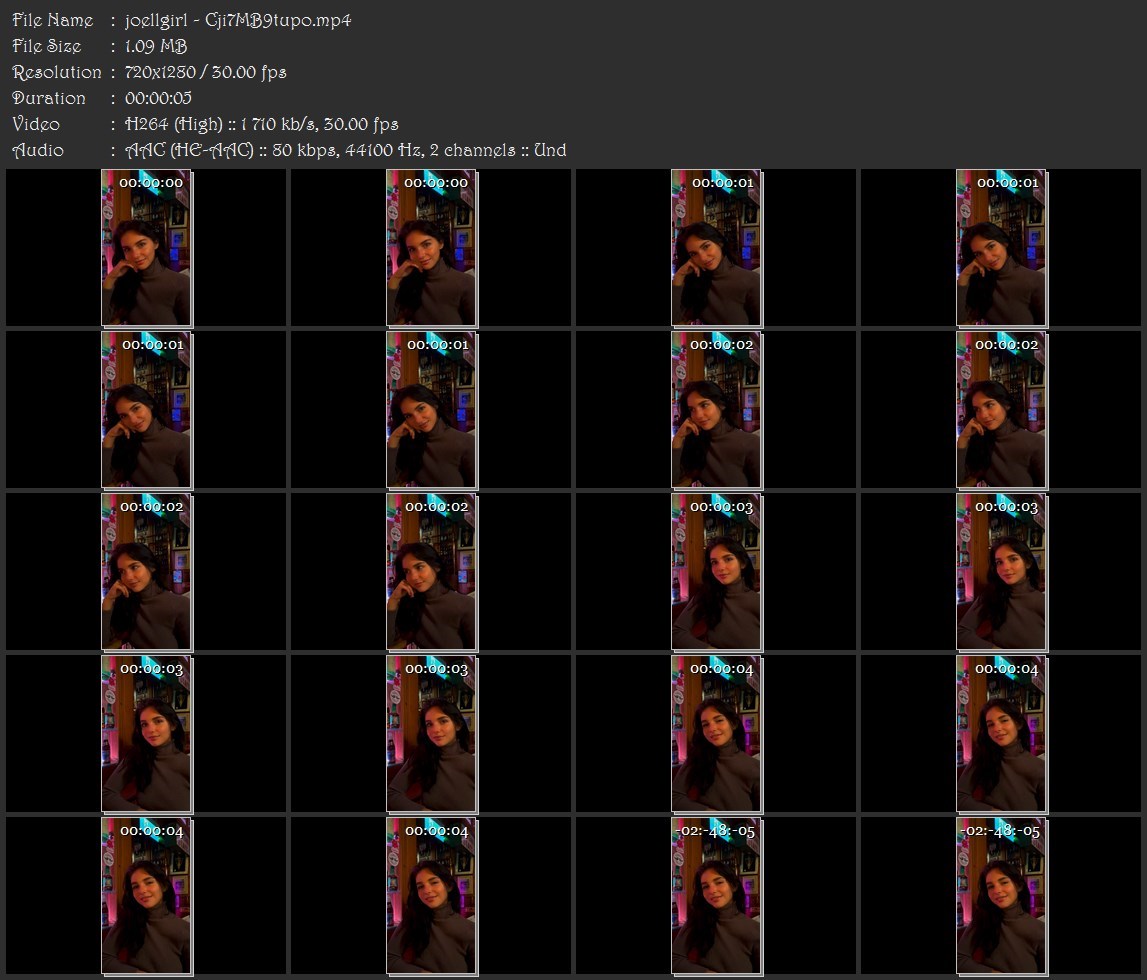Open the first -02:-48:-05 thumbnail
1147x980 pixels.
[717, 897]
